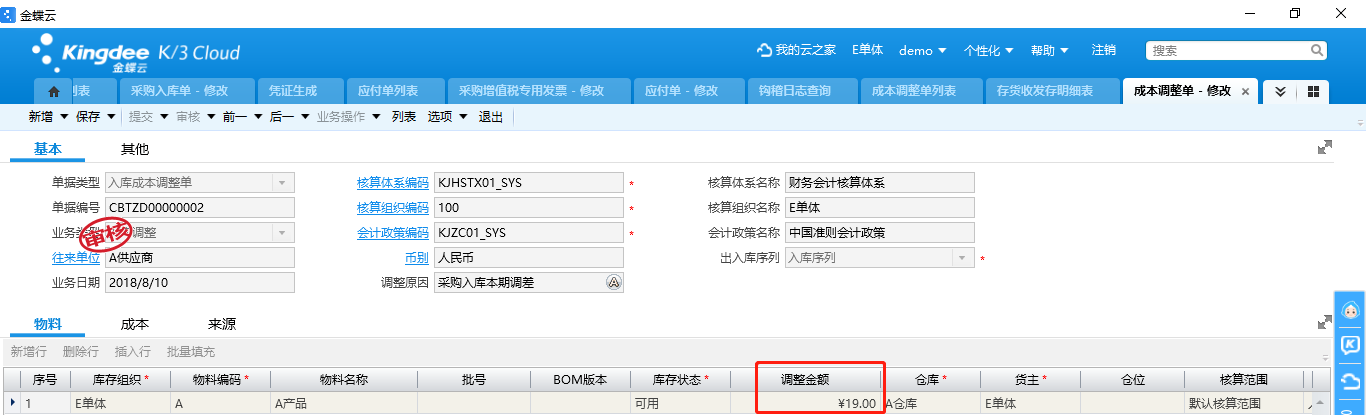Click the 核算体系编码 field KJHSTX01_SYS

pyautogui.click(x=528, y=183)
